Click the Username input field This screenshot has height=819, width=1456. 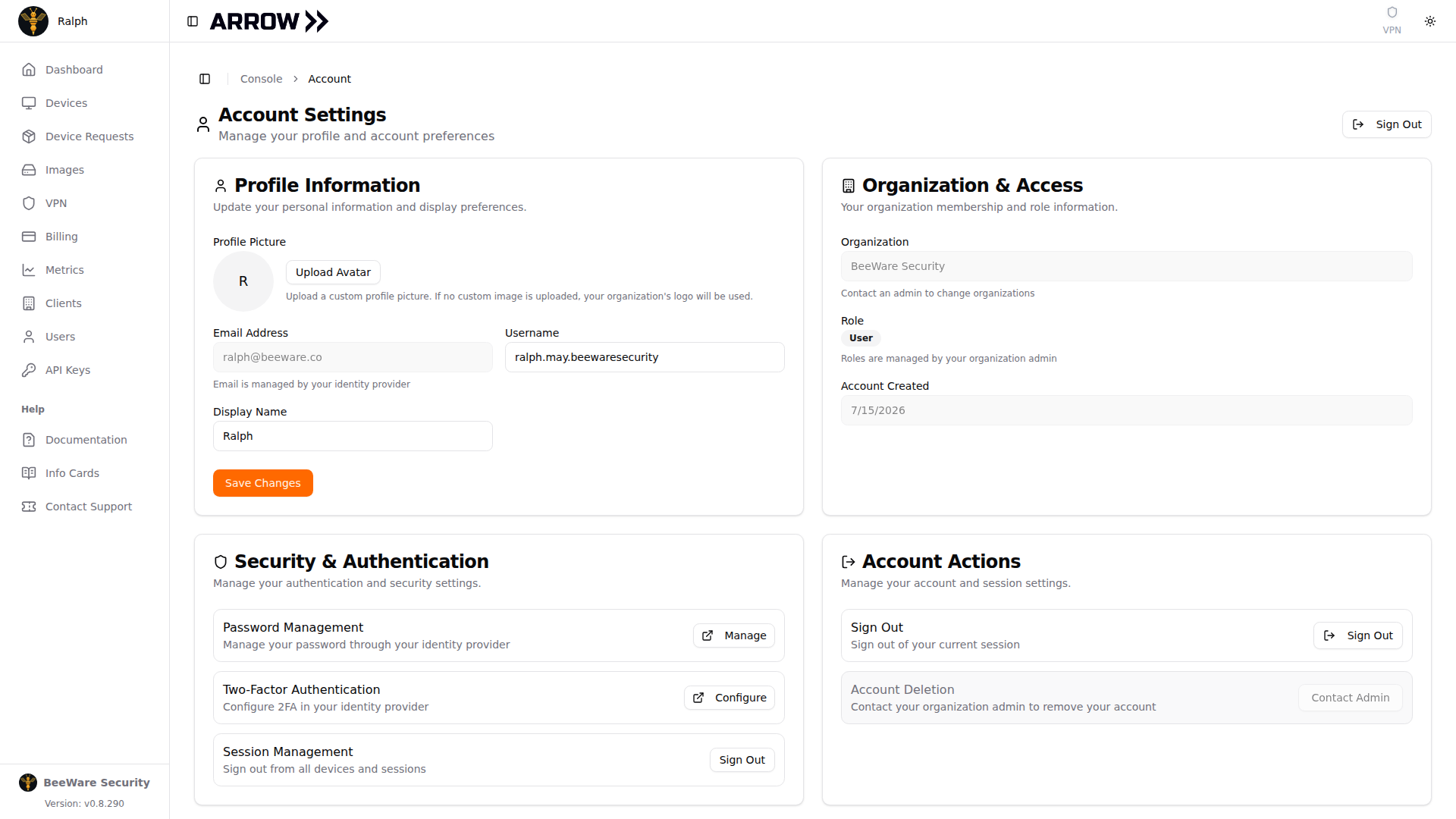645,357
